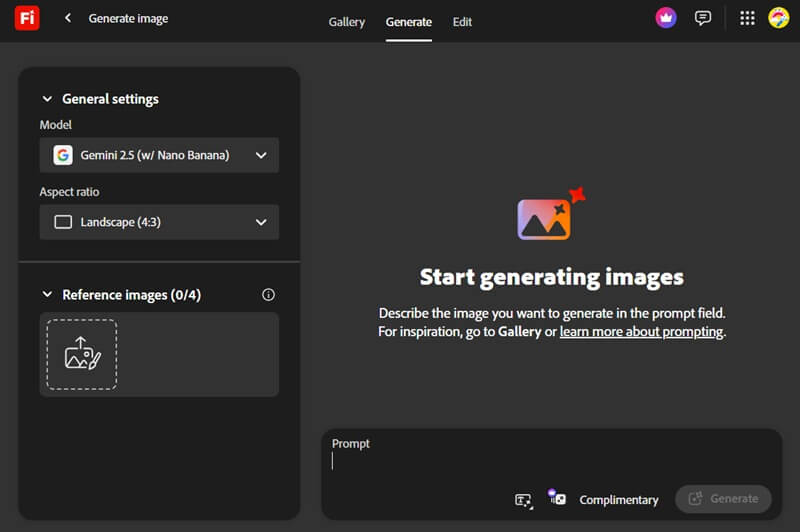Open the user profile avatar

tap(779, 18)
